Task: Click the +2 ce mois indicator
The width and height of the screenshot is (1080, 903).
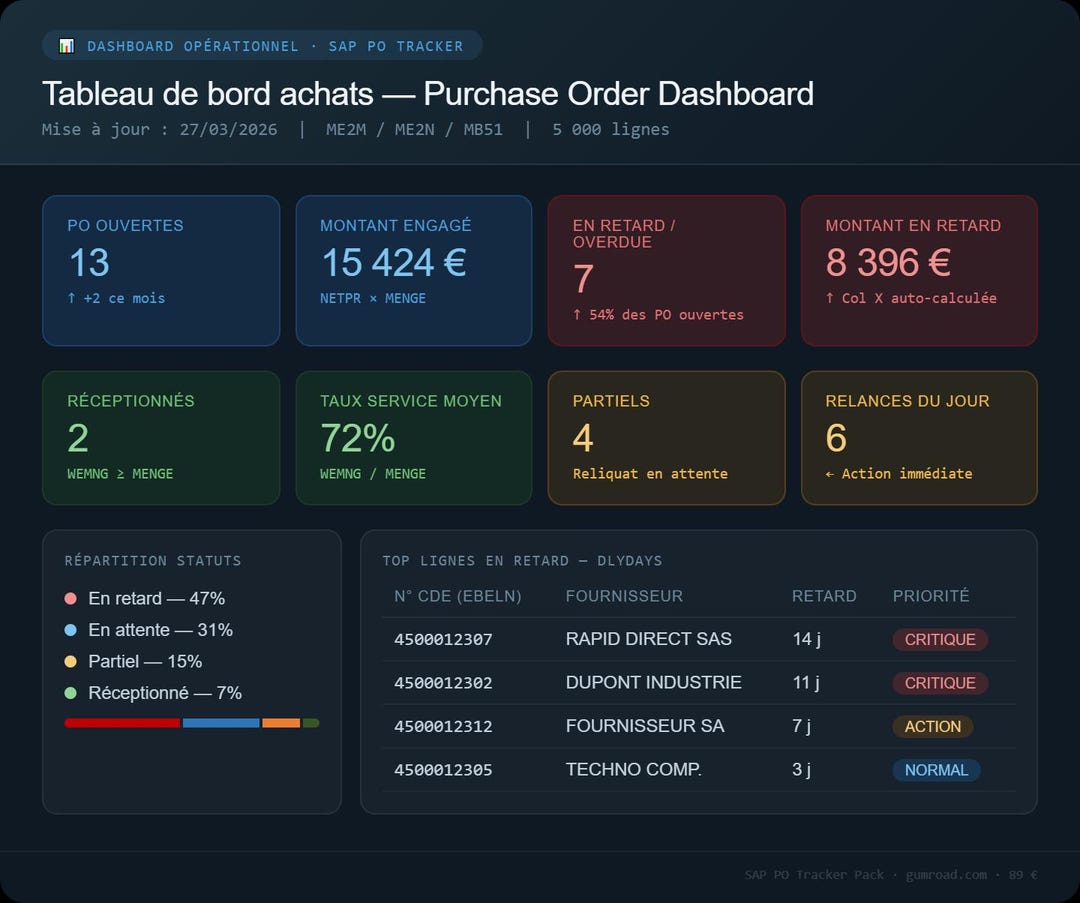Action: pos(116,298)
